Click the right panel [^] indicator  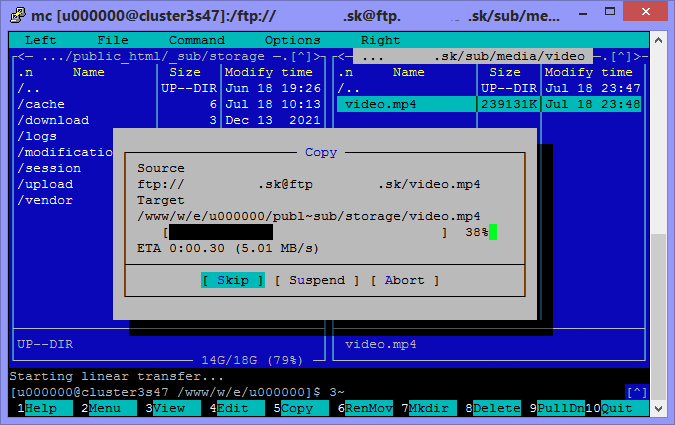624,56
